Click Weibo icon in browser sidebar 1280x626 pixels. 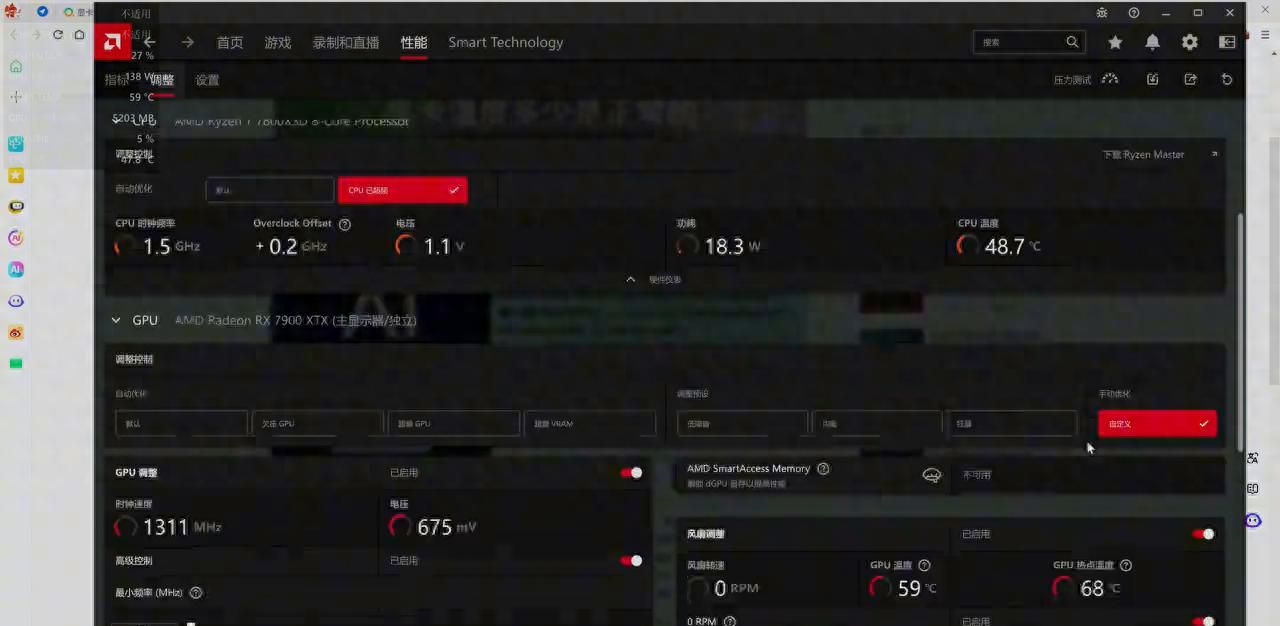[16, 332]
